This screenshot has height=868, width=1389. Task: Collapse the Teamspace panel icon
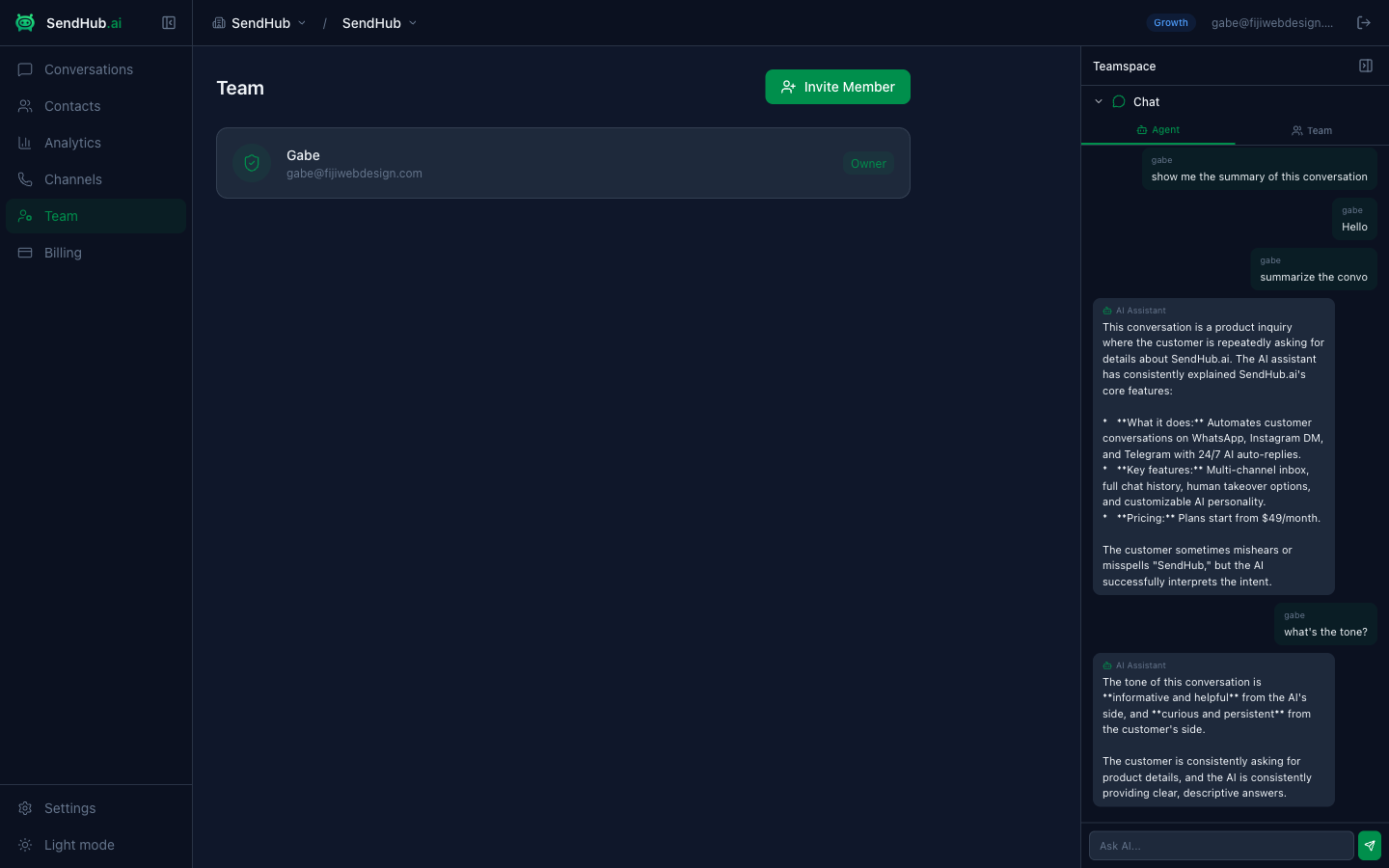[x=1366, y=66]
